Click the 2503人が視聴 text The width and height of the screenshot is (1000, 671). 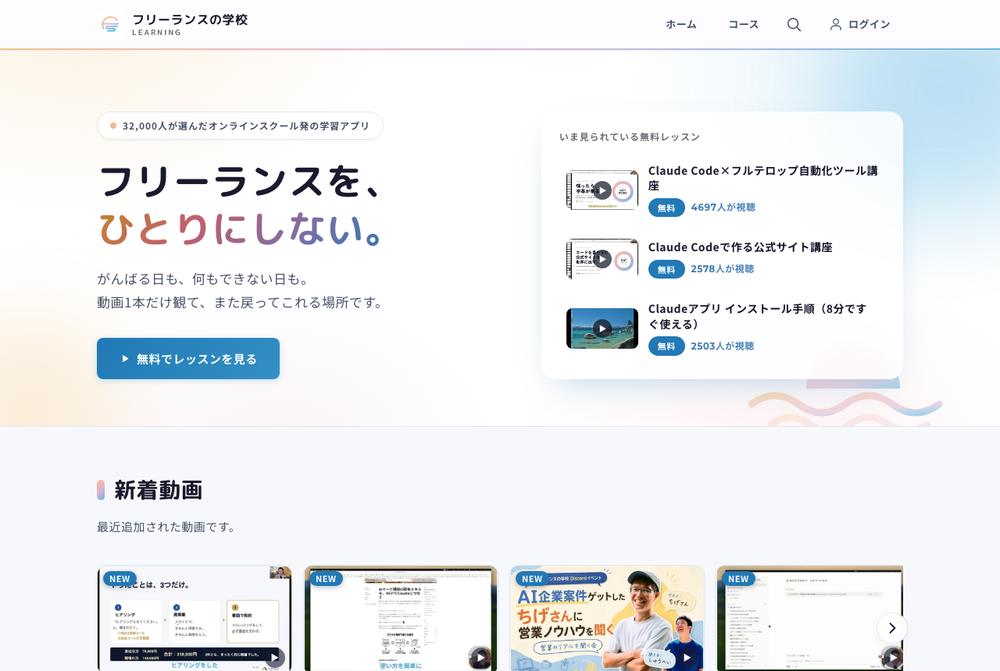pos(722,346)
